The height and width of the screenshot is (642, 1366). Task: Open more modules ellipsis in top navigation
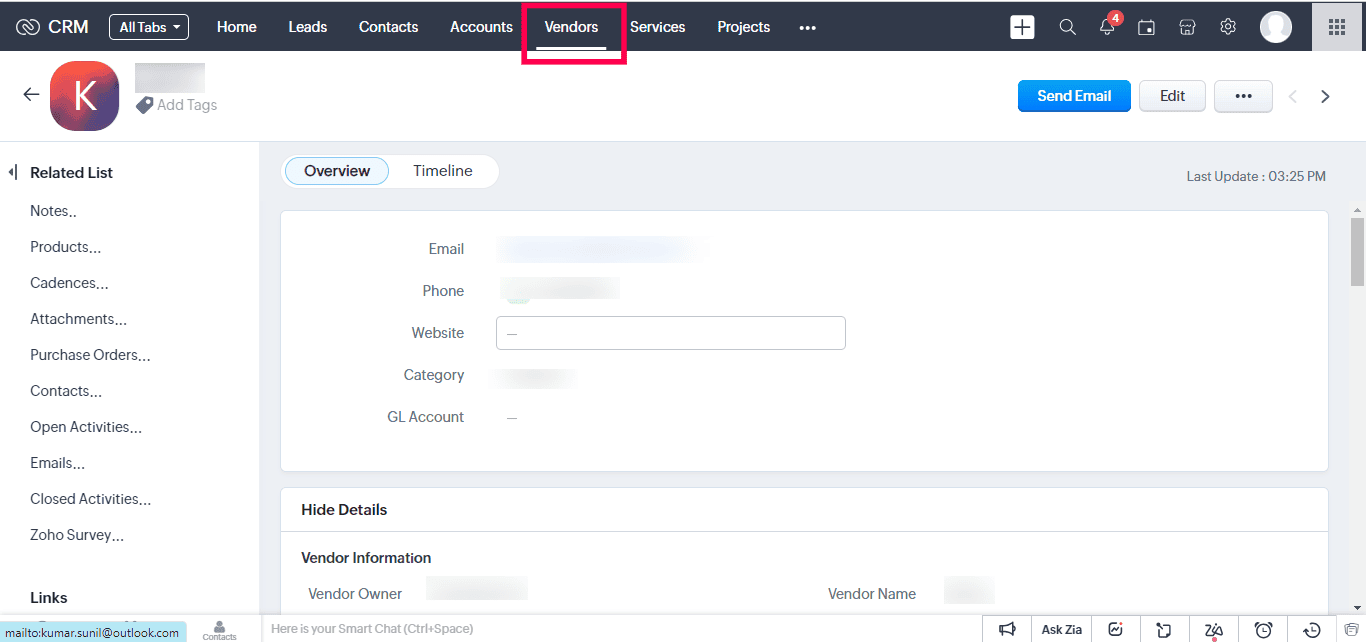pos(808,28)
